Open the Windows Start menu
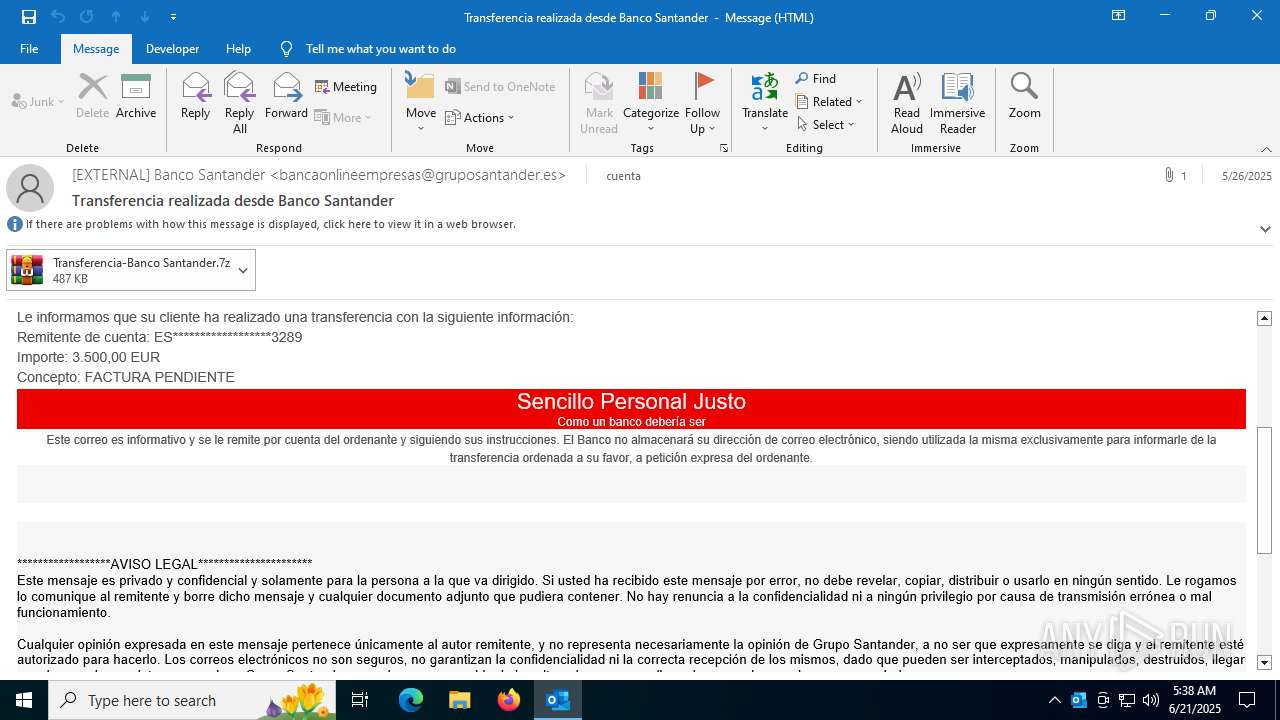 [24, 700]
